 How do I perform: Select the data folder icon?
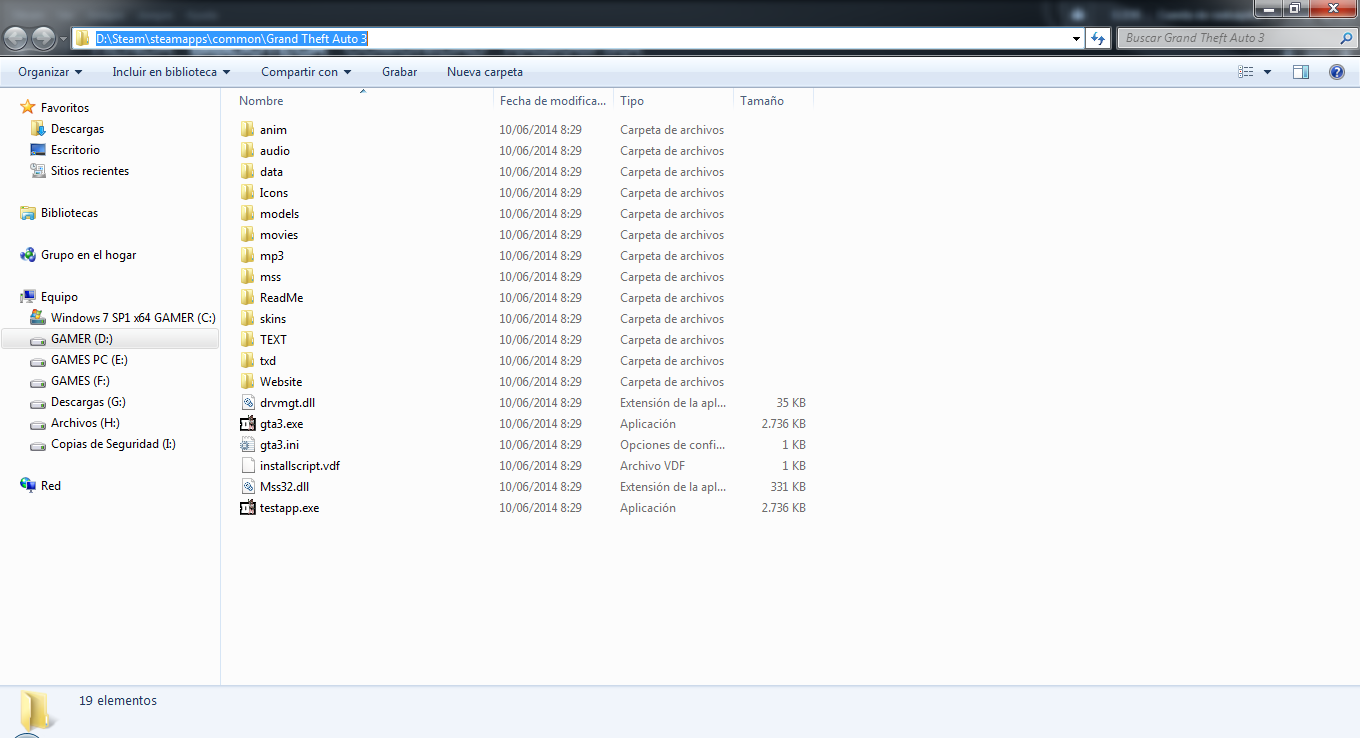(x=248, y=172)
